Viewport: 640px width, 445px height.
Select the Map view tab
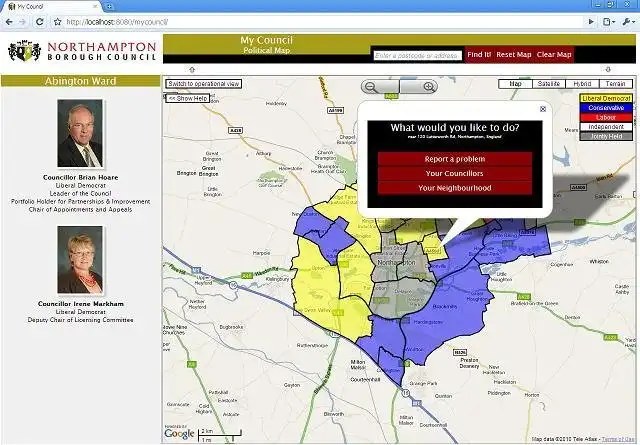click(516, 84)
